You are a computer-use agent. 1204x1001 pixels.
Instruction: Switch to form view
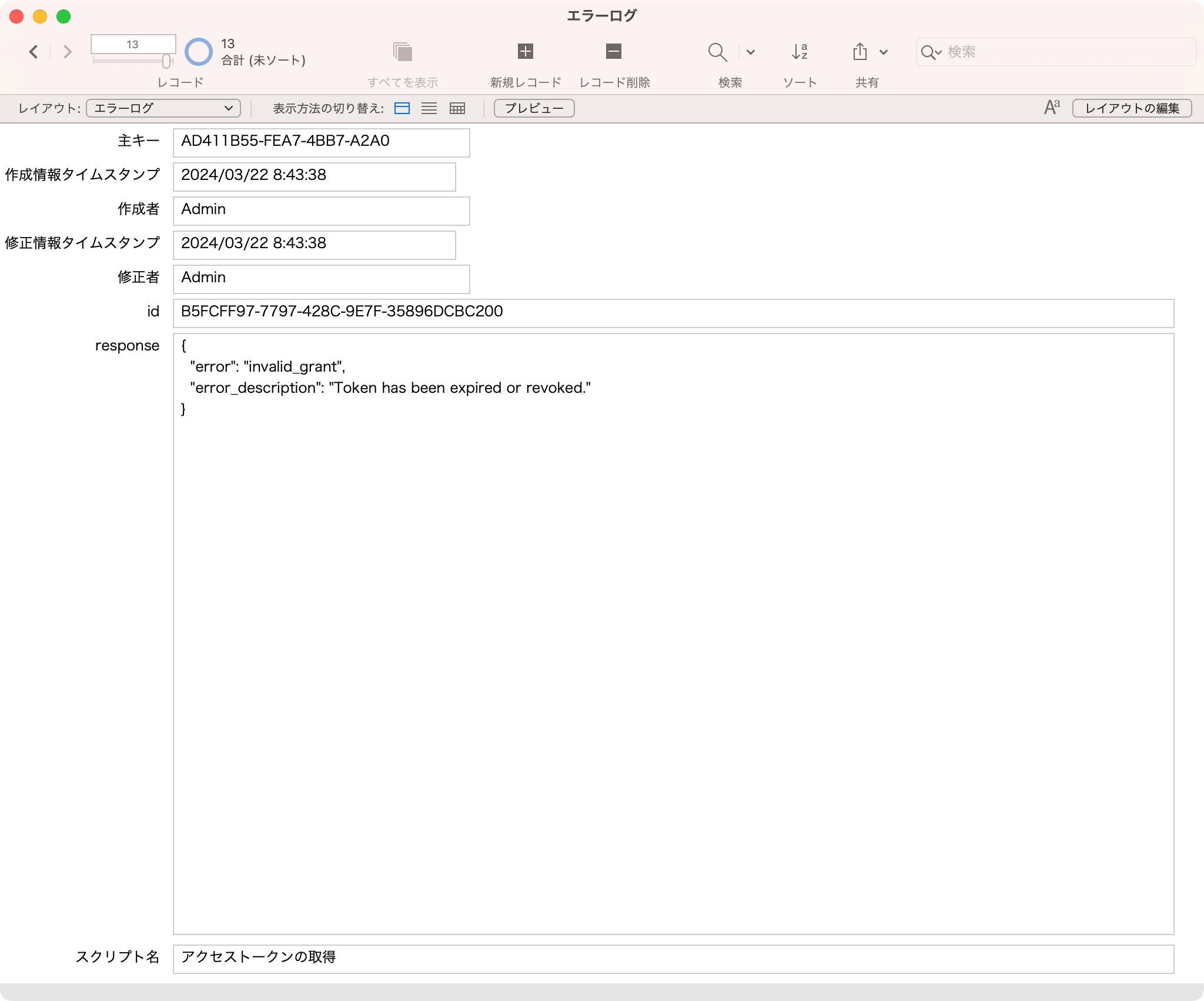pos(402,108)
